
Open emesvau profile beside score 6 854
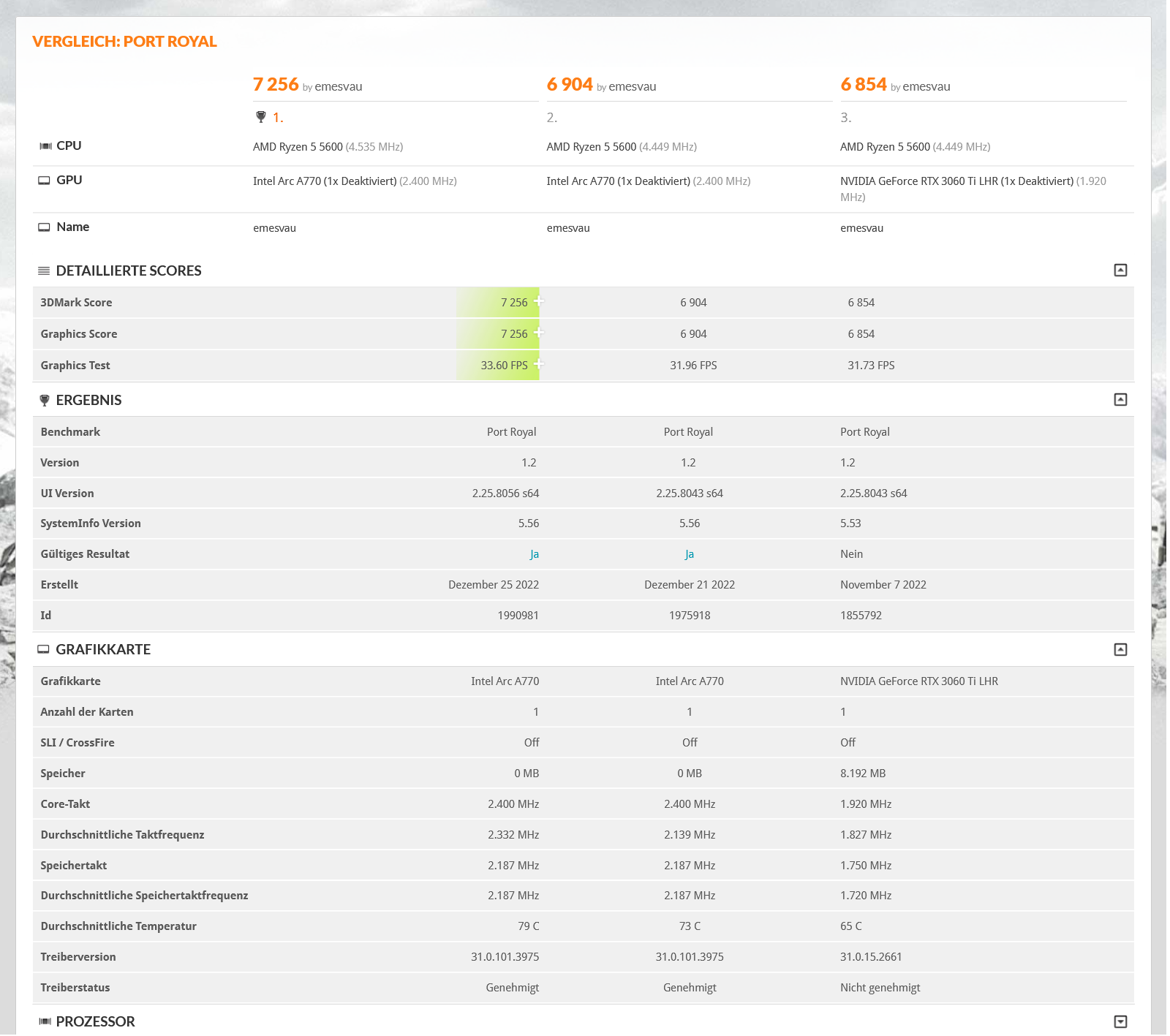coord(926,87)
